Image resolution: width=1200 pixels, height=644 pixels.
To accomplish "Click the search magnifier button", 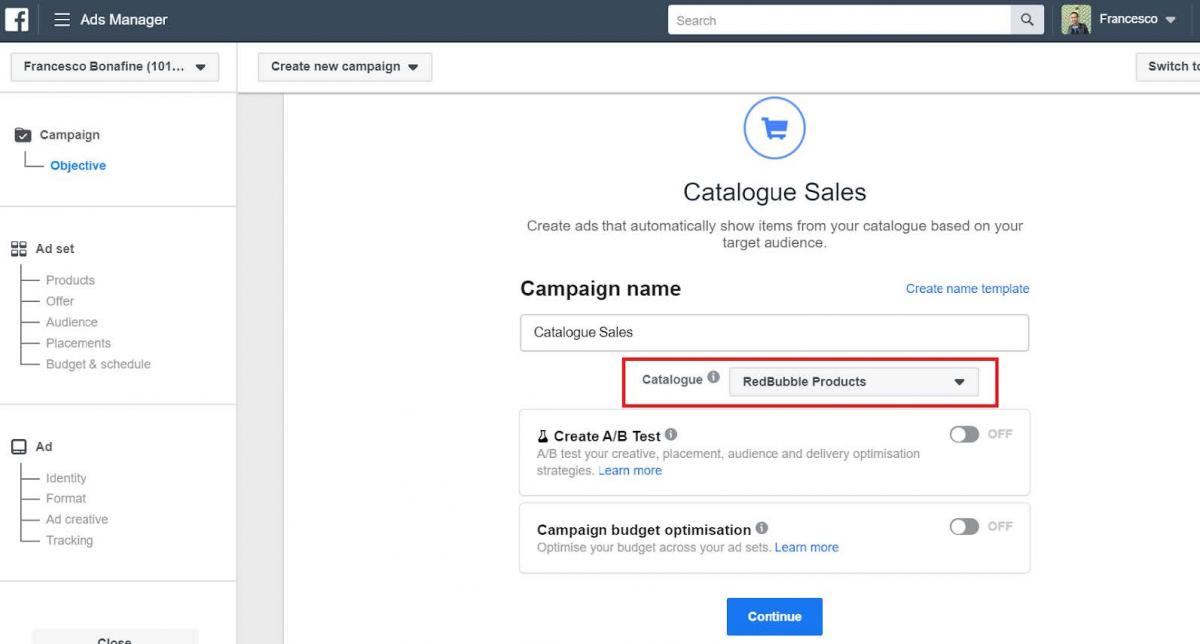I will click(x=1027, y=20).
